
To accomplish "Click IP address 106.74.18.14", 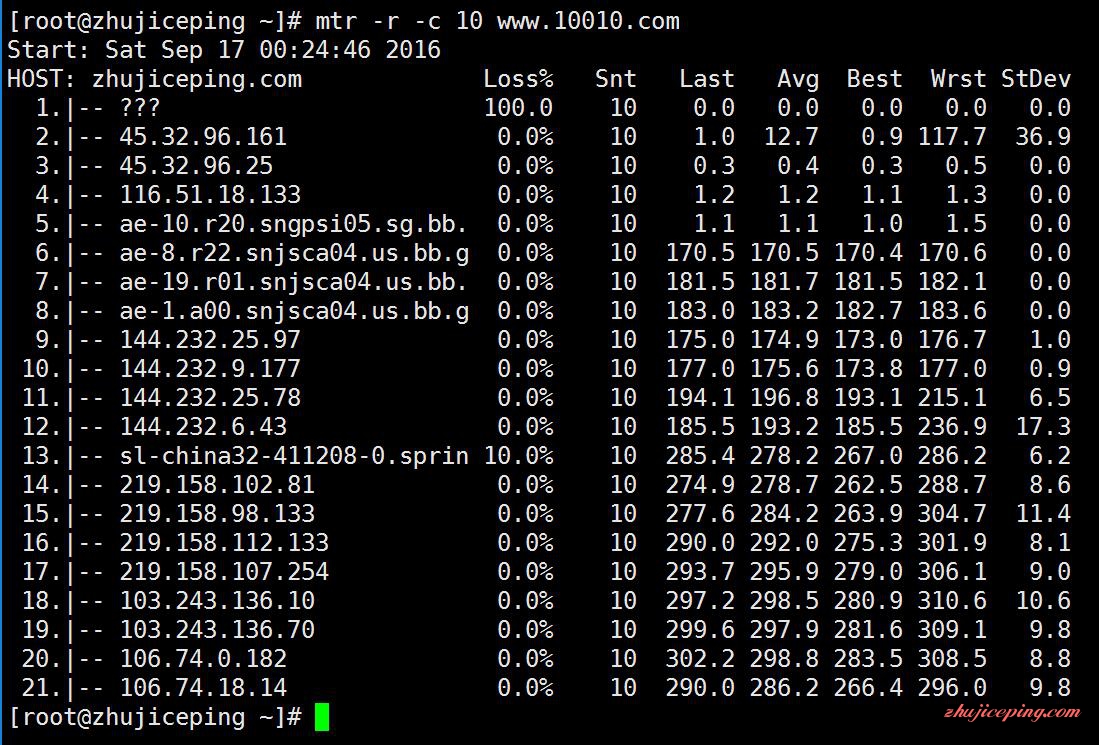I will tap(203, 688).
